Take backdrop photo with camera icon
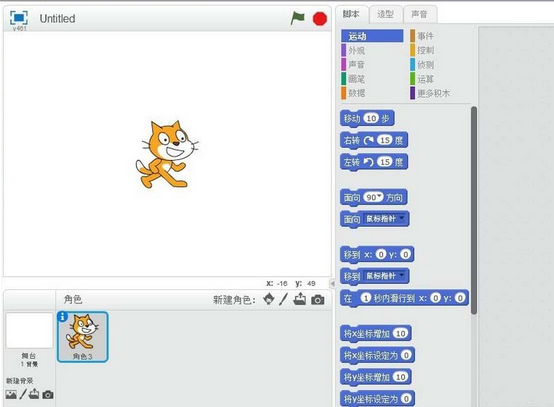The image size is (554, 407). [48, 394]
